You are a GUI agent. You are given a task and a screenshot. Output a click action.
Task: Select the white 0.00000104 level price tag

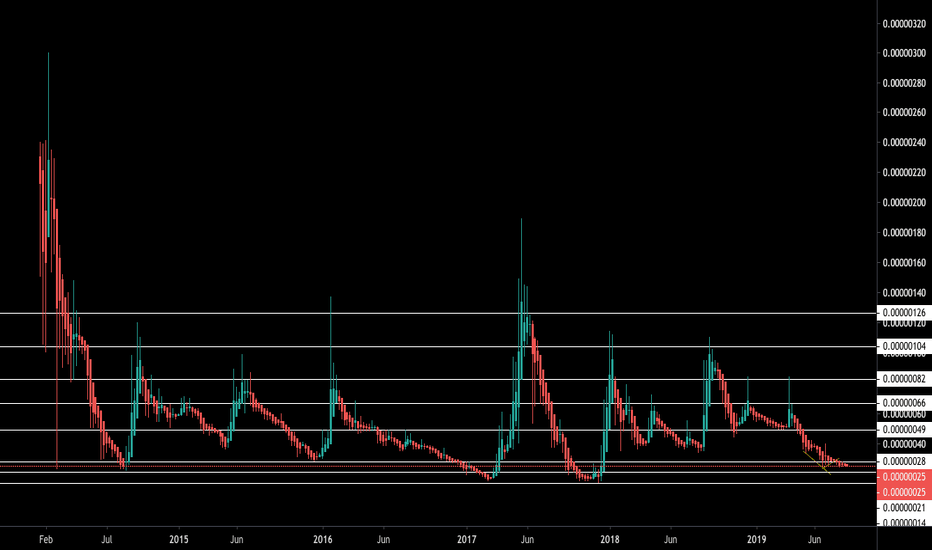904,346
